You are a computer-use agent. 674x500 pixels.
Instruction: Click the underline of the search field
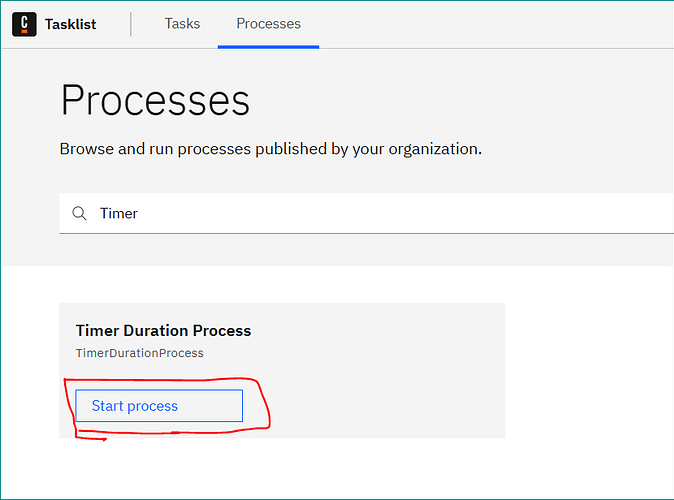pos(366,233)
